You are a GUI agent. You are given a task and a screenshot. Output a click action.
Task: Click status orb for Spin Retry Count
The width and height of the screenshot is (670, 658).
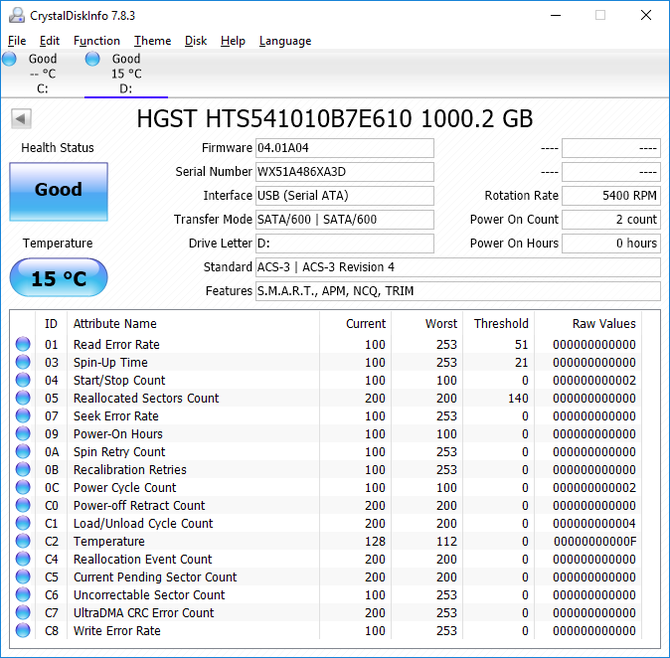tap(23, 451)
